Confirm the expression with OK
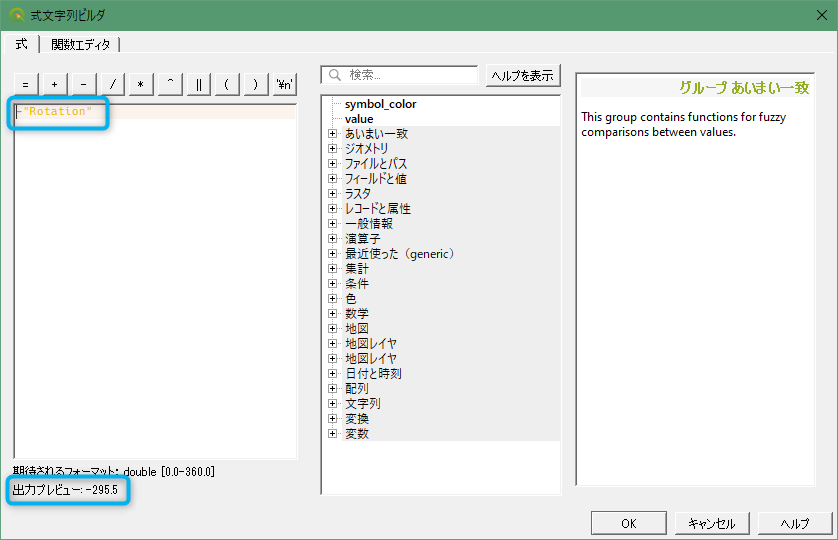The width and height of the screenshot is (838, 540). pos(628,524)
